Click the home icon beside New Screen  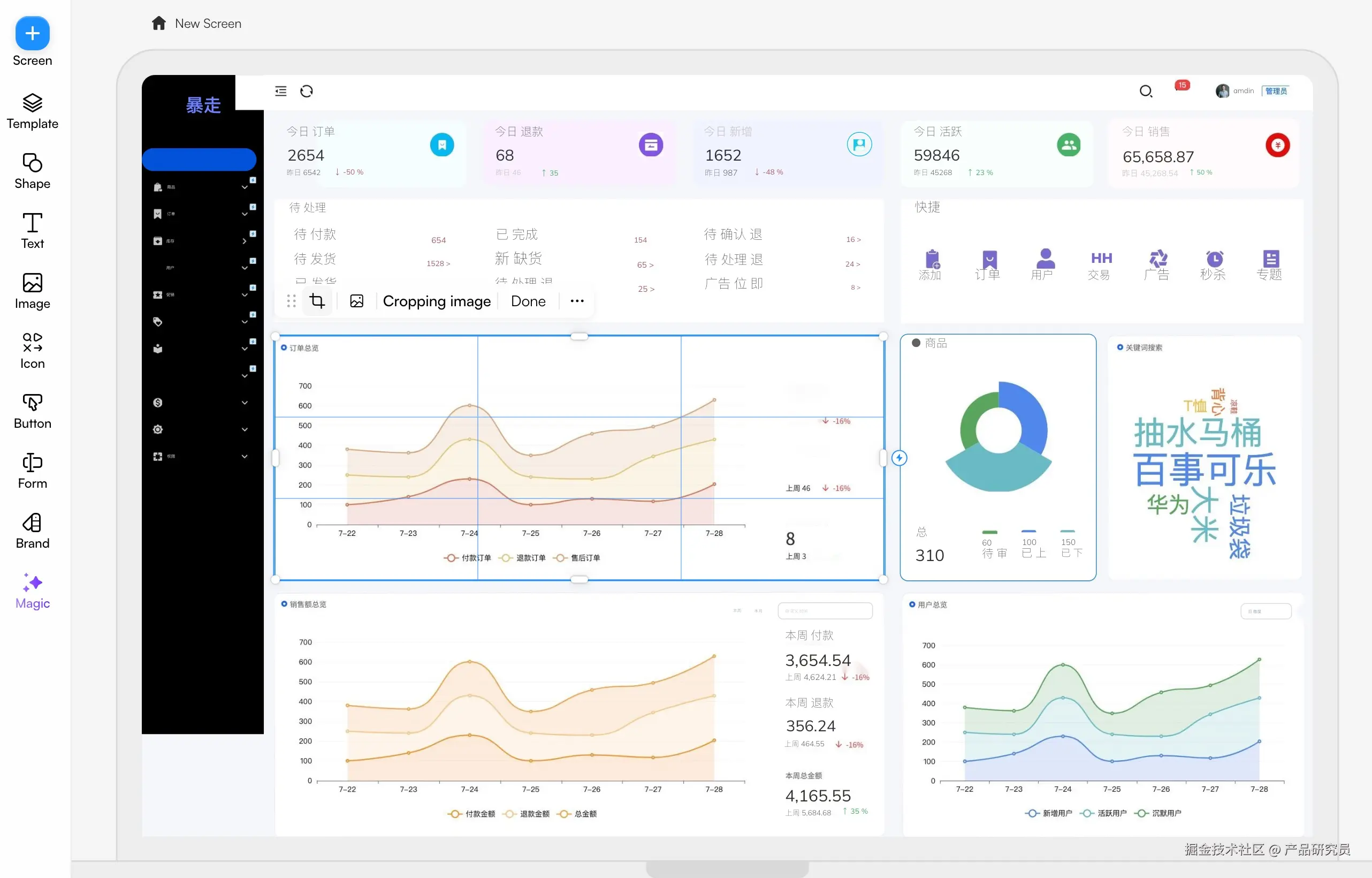coord(158,24)
